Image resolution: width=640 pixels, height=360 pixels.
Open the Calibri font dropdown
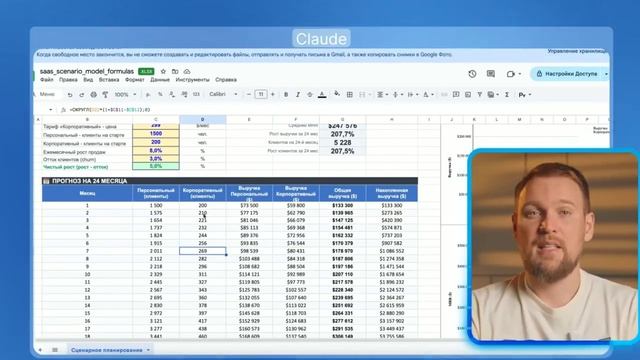click(223, 94)
